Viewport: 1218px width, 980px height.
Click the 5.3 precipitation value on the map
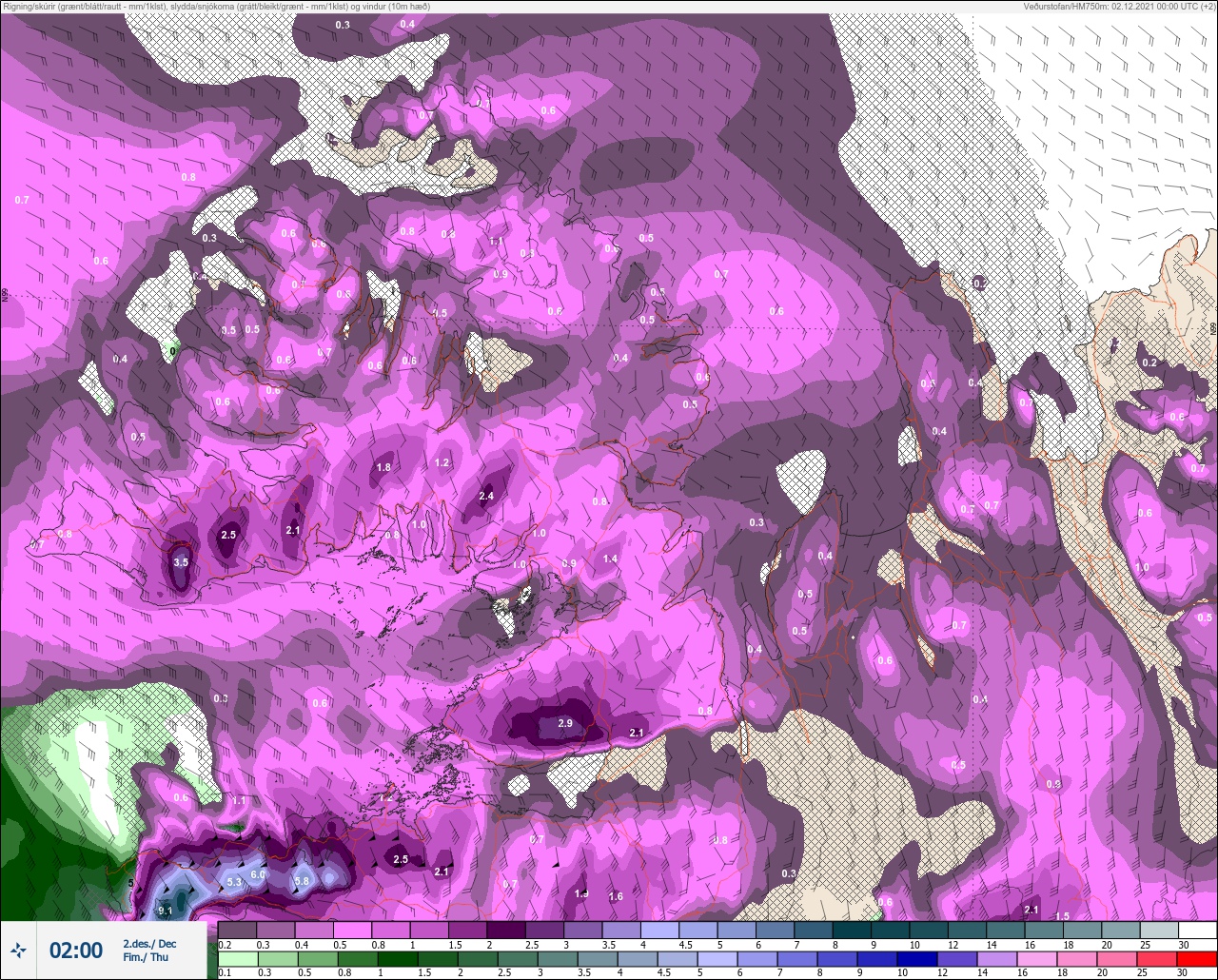click(235, 882)
